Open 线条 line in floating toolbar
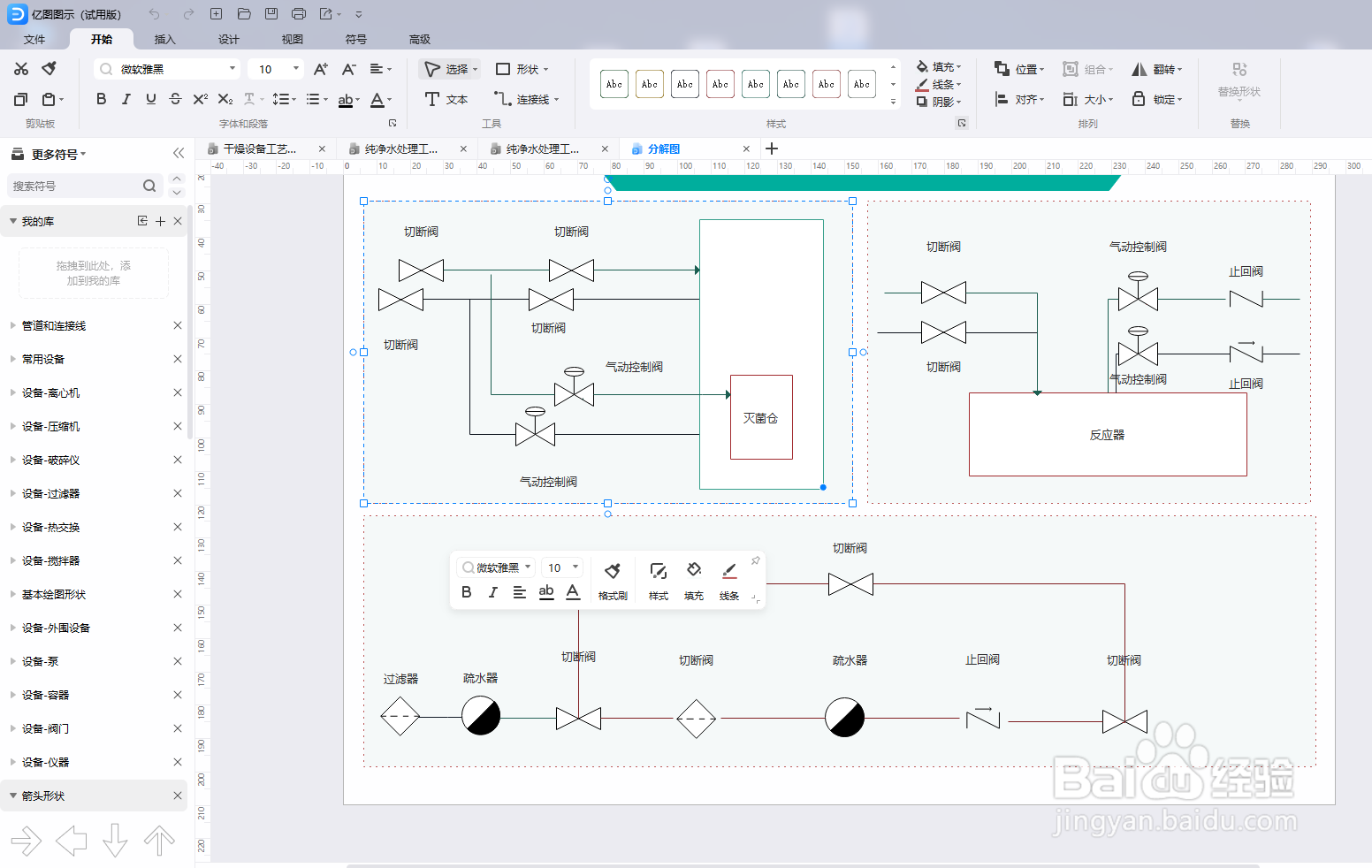The width and height of the screenshot is (1372, 868). click(x=729, y=579)
